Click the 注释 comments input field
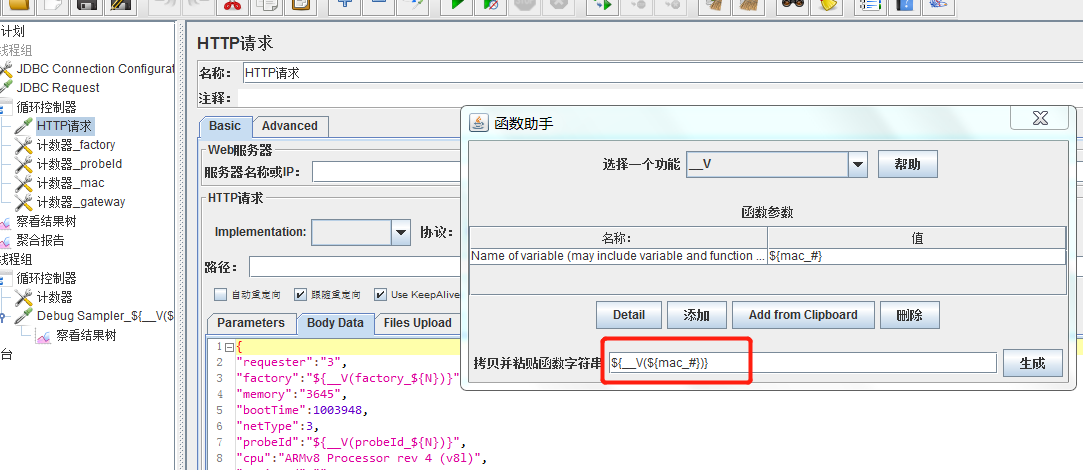The width and height of the screenshot is (1083, 470). click(x=660, y=98)
